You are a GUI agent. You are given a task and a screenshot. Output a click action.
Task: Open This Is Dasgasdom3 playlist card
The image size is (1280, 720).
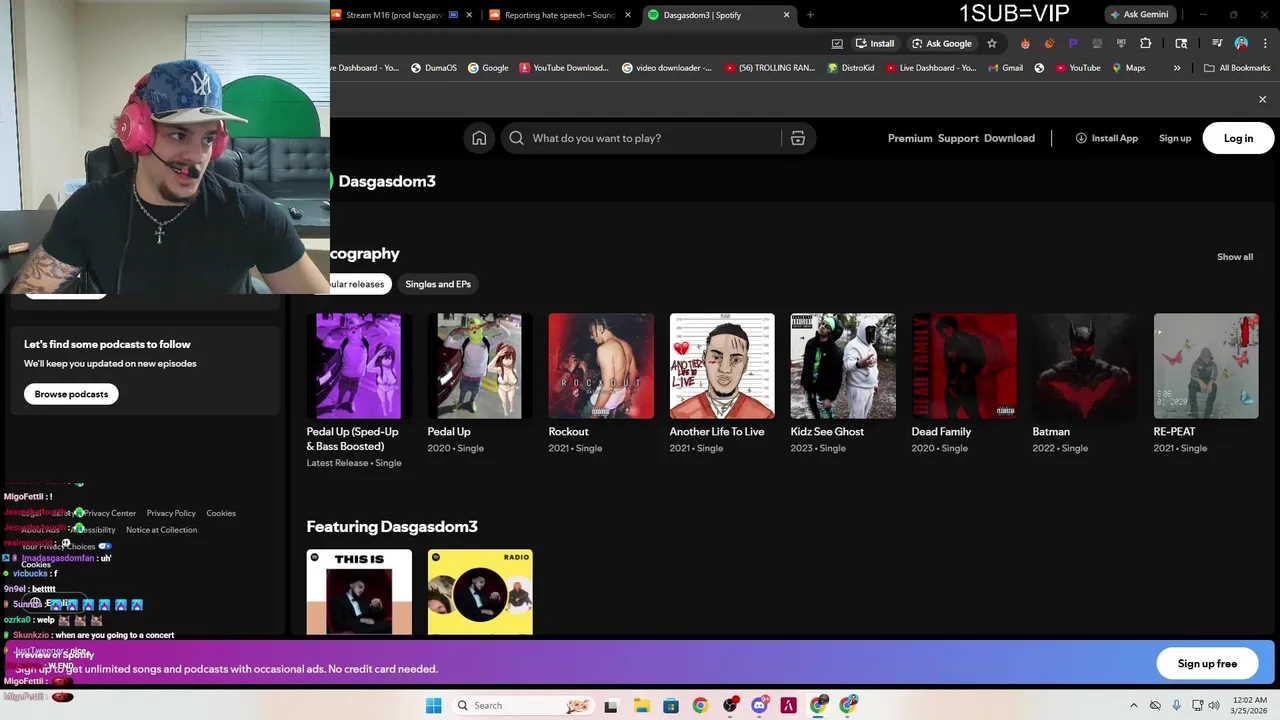click(x=359, y=591)
